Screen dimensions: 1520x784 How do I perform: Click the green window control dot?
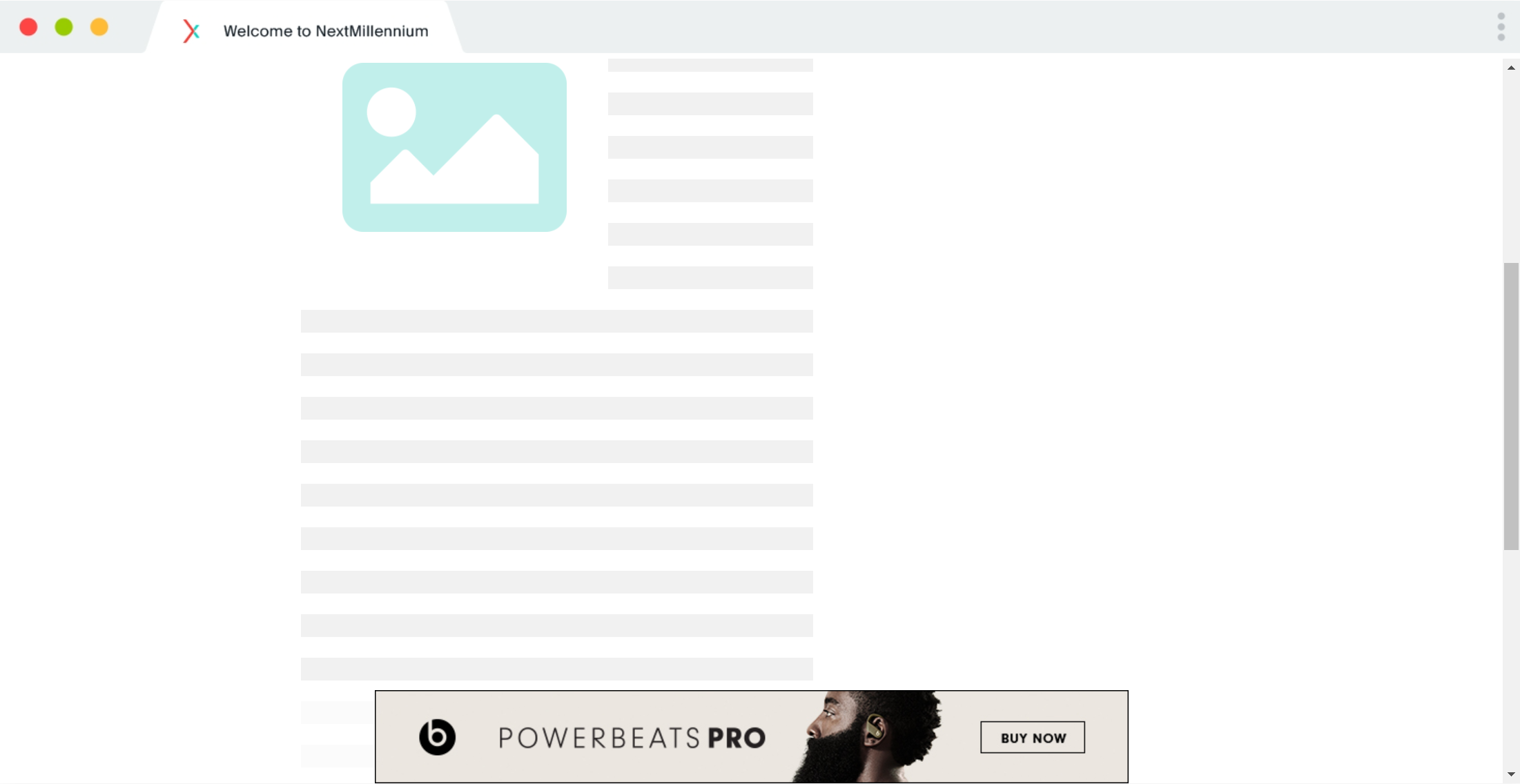pyautogui.click(x=64, y=27)
